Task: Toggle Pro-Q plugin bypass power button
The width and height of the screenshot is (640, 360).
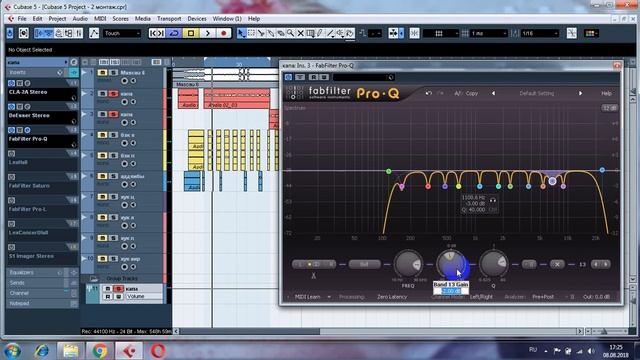Action: pyautogui.click(x=289, y=77)
